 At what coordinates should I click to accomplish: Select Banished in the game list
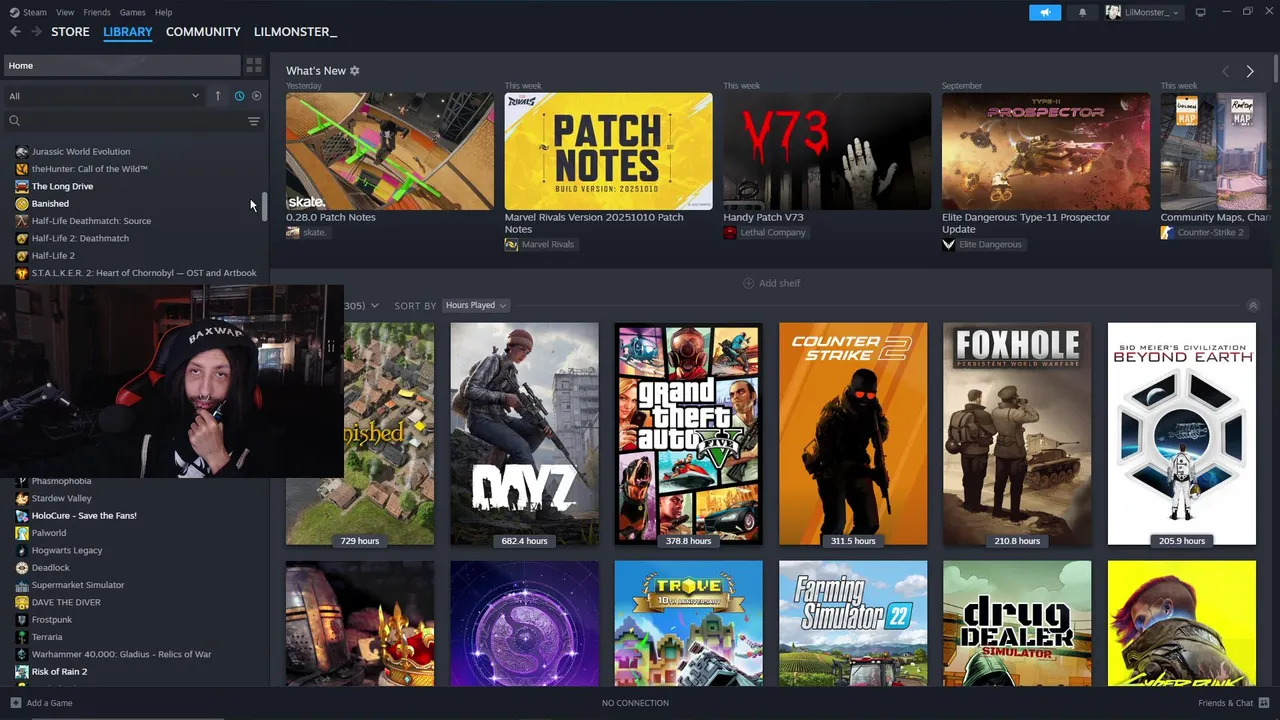pyautogui.click(x=50, y=204)
